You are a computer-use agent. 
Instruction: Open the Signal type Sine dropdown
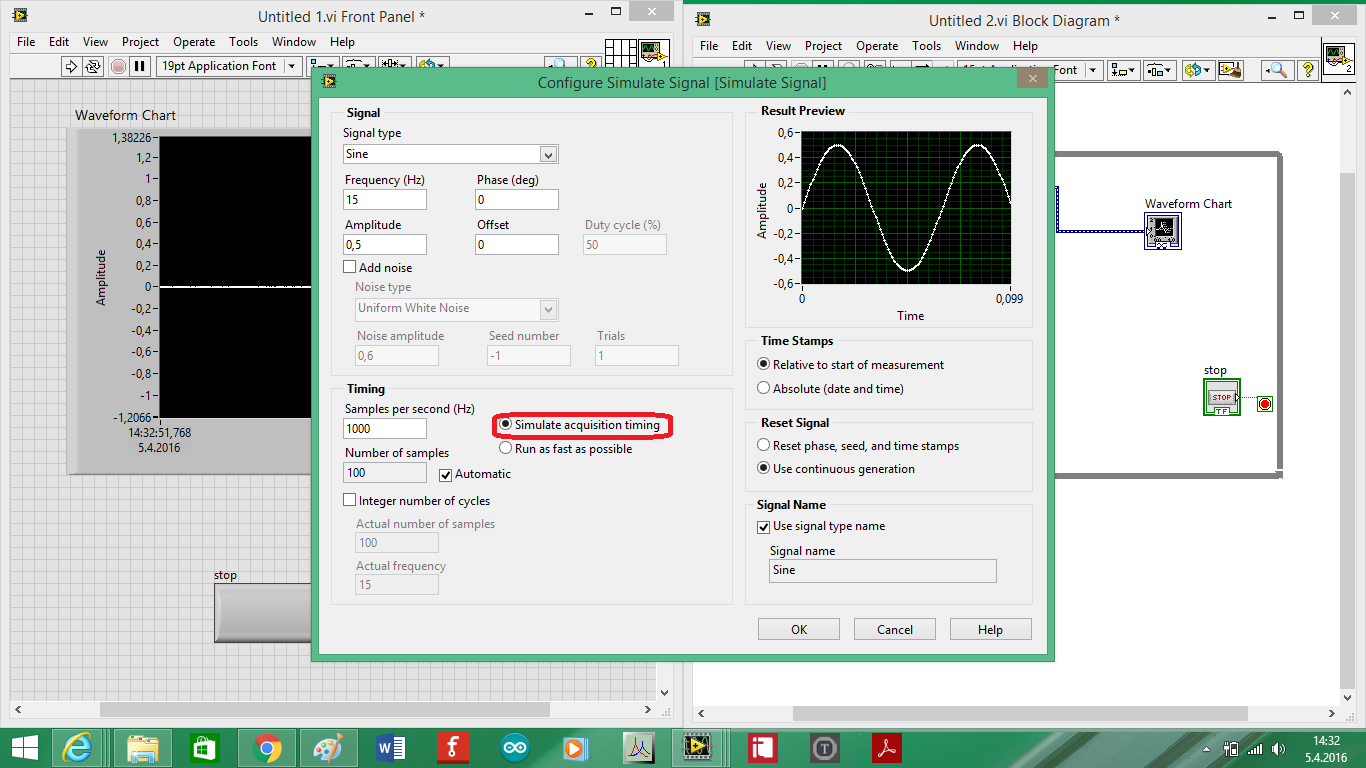(548, 154)
